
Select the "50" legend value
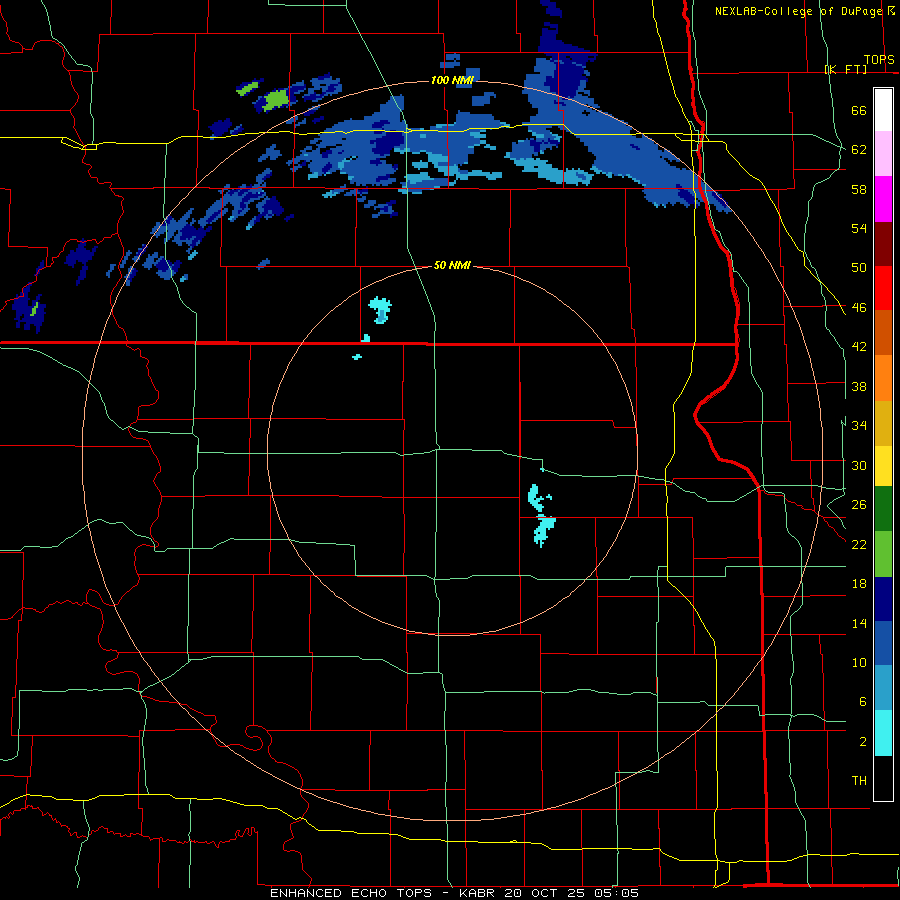859,268
